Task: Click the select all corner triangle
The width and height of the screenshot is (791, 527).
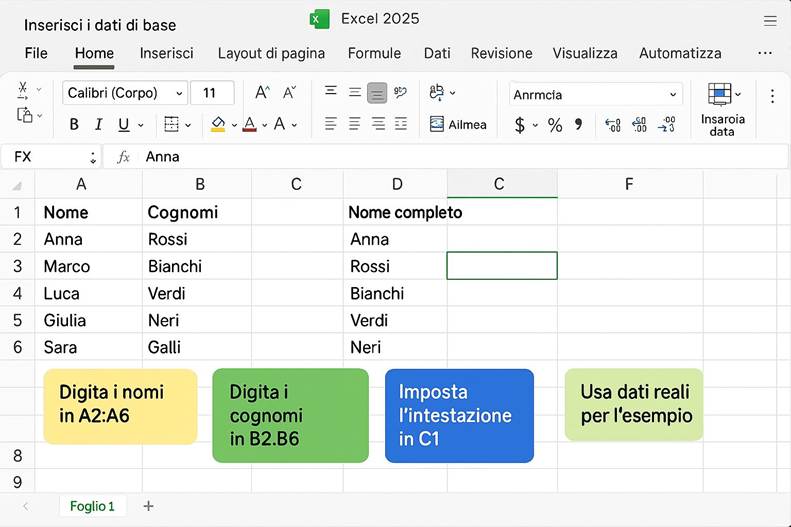Action: coord(17,186)
